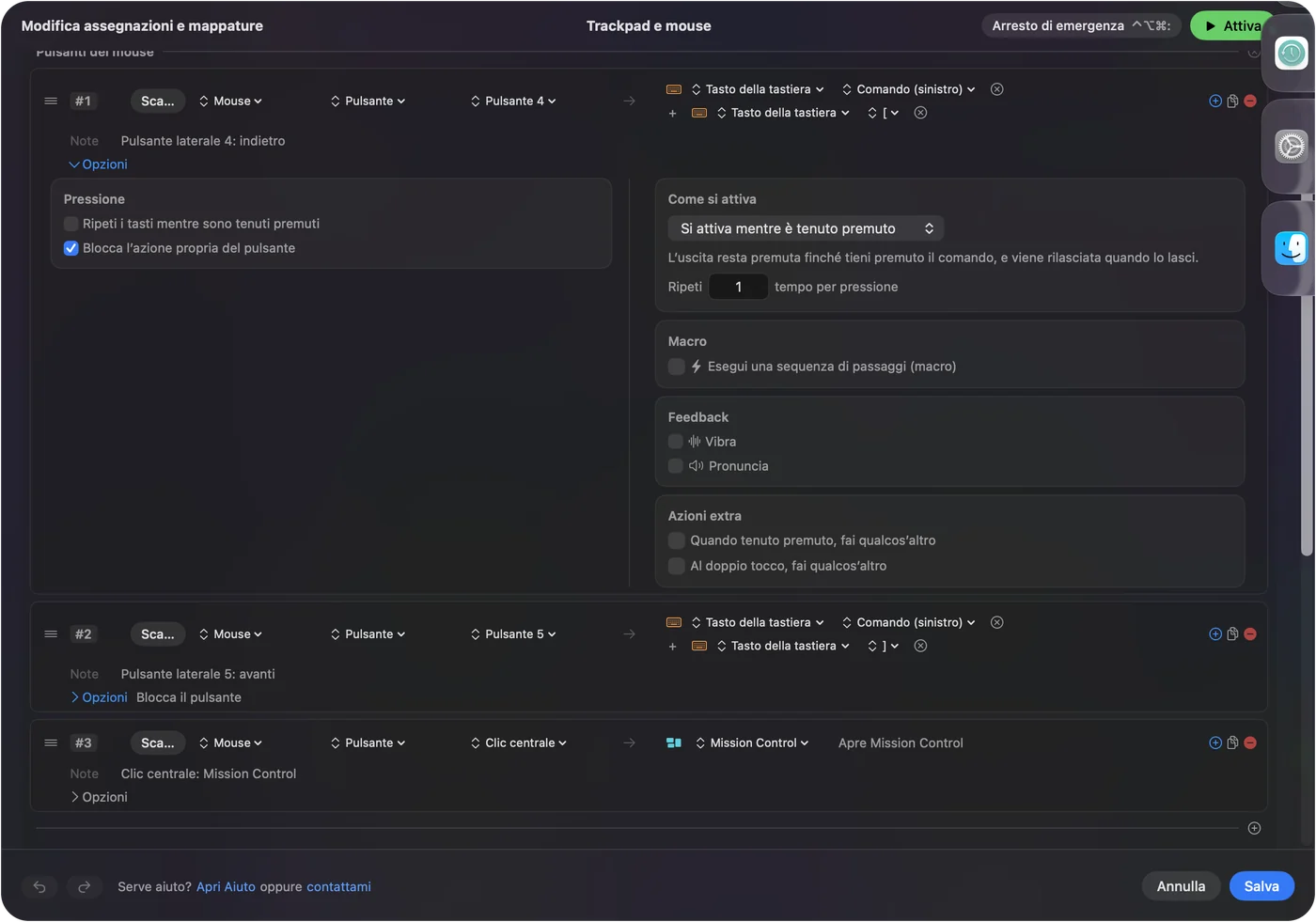Uncheck "Blocca l'azione propria del pulsante"
The width and height of the screenshot is (1316, 922).
tap(70, 248)
